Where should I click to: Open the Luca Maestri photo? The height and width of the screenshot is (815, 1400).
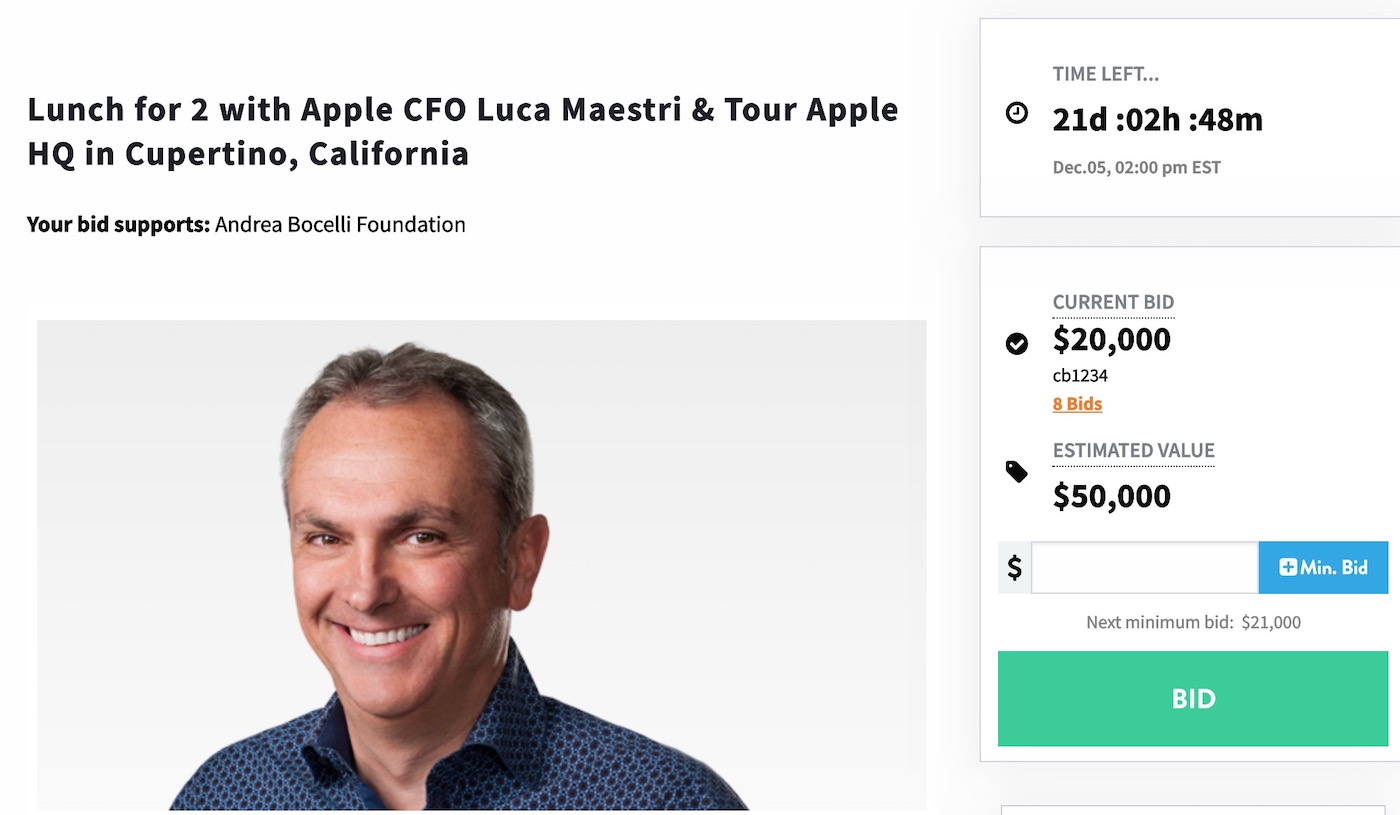pos(482,565)
